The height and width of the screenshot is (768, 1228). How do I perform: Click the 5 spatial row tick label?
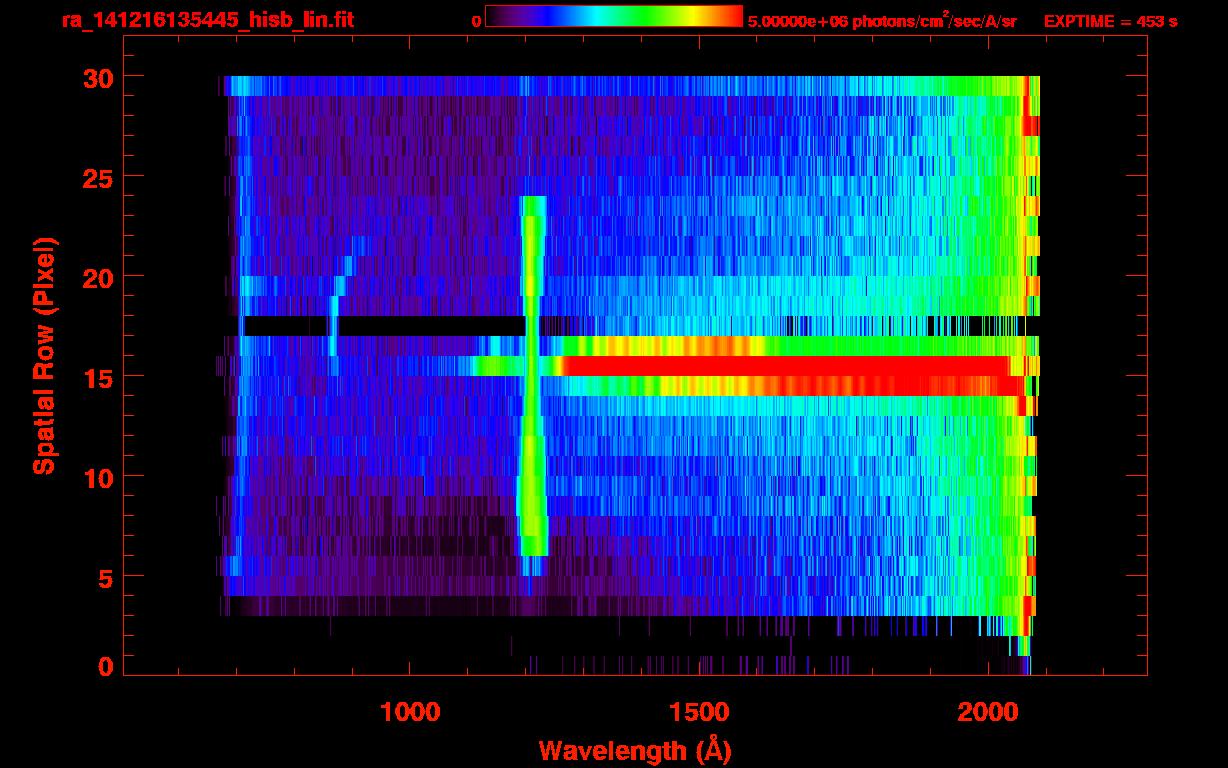(x=107, y=577)
